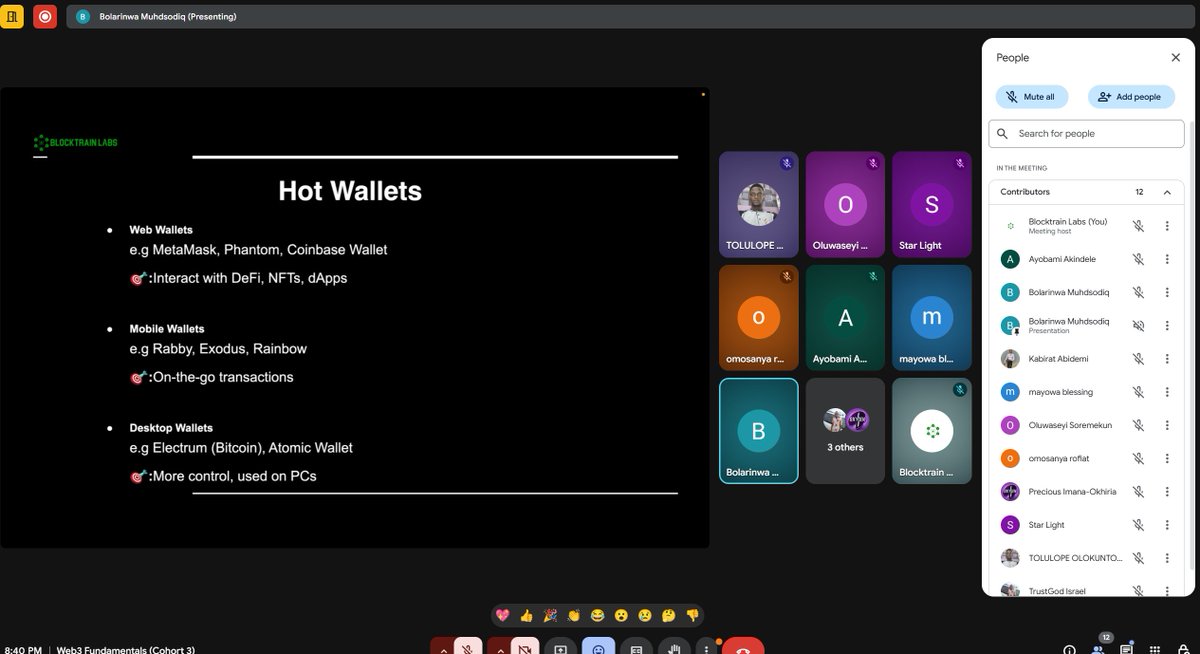Send the sparkling heart reaction
The image size is (1200, 654).
point(503,615)
